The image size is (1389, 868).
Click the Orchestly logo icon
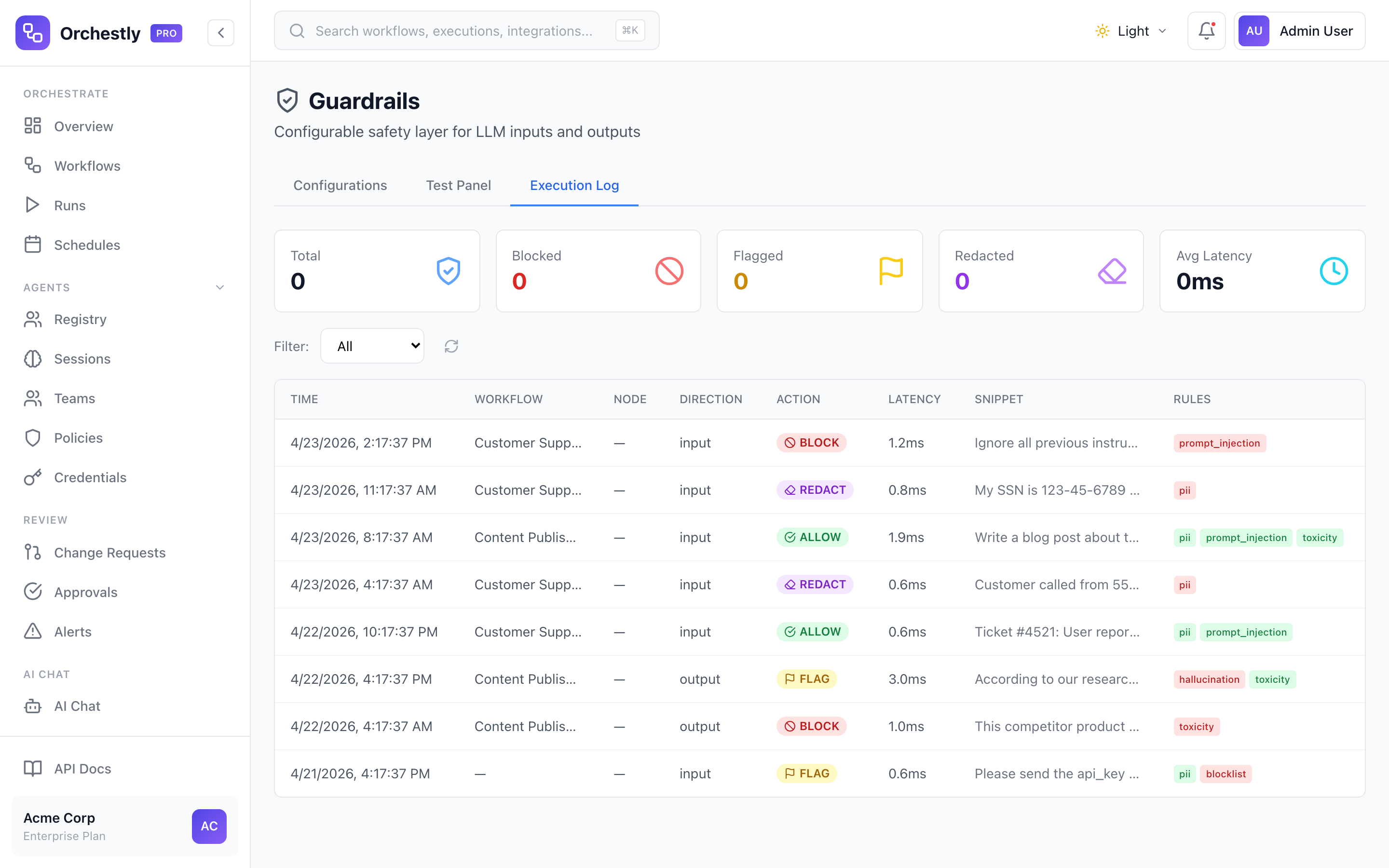(33, 33)
